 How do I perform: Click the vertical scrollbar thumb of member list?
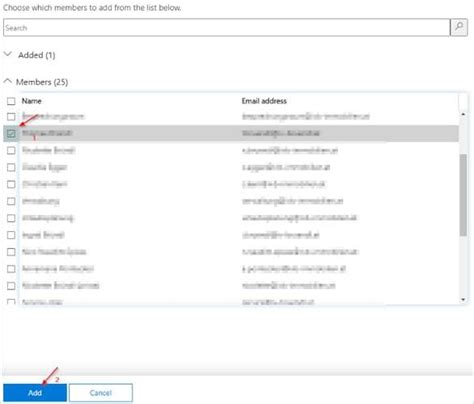[463, 195]
